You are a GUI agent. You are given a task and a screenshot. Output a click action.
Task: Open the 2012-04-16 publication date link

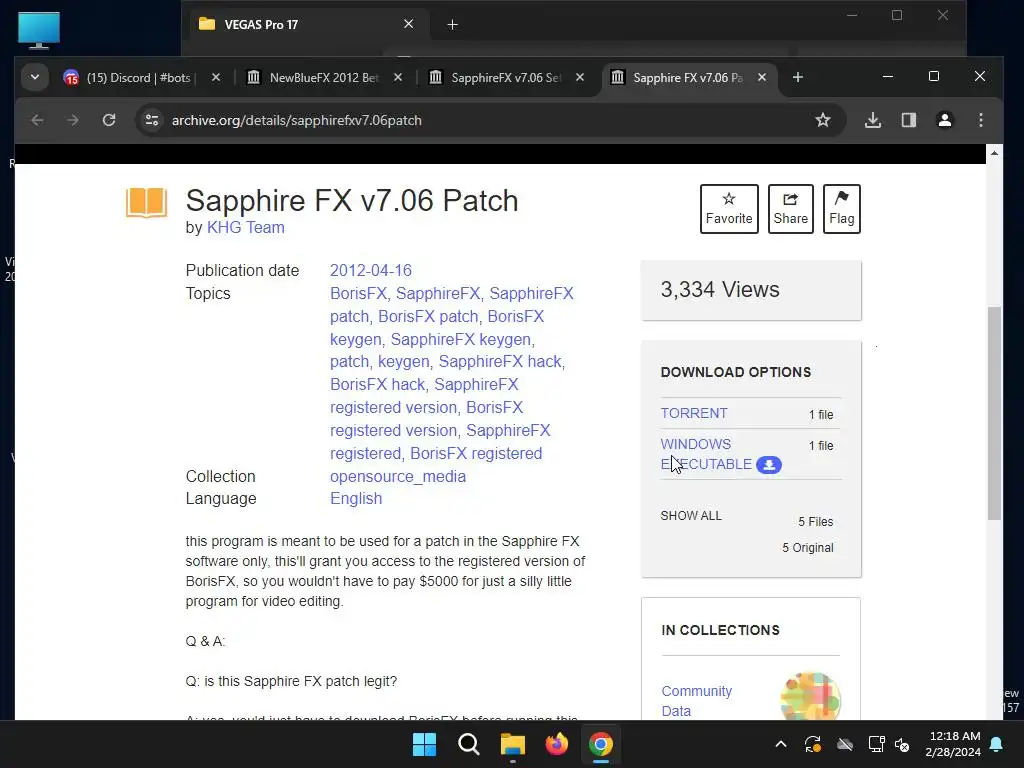click(x=370, y=270)
